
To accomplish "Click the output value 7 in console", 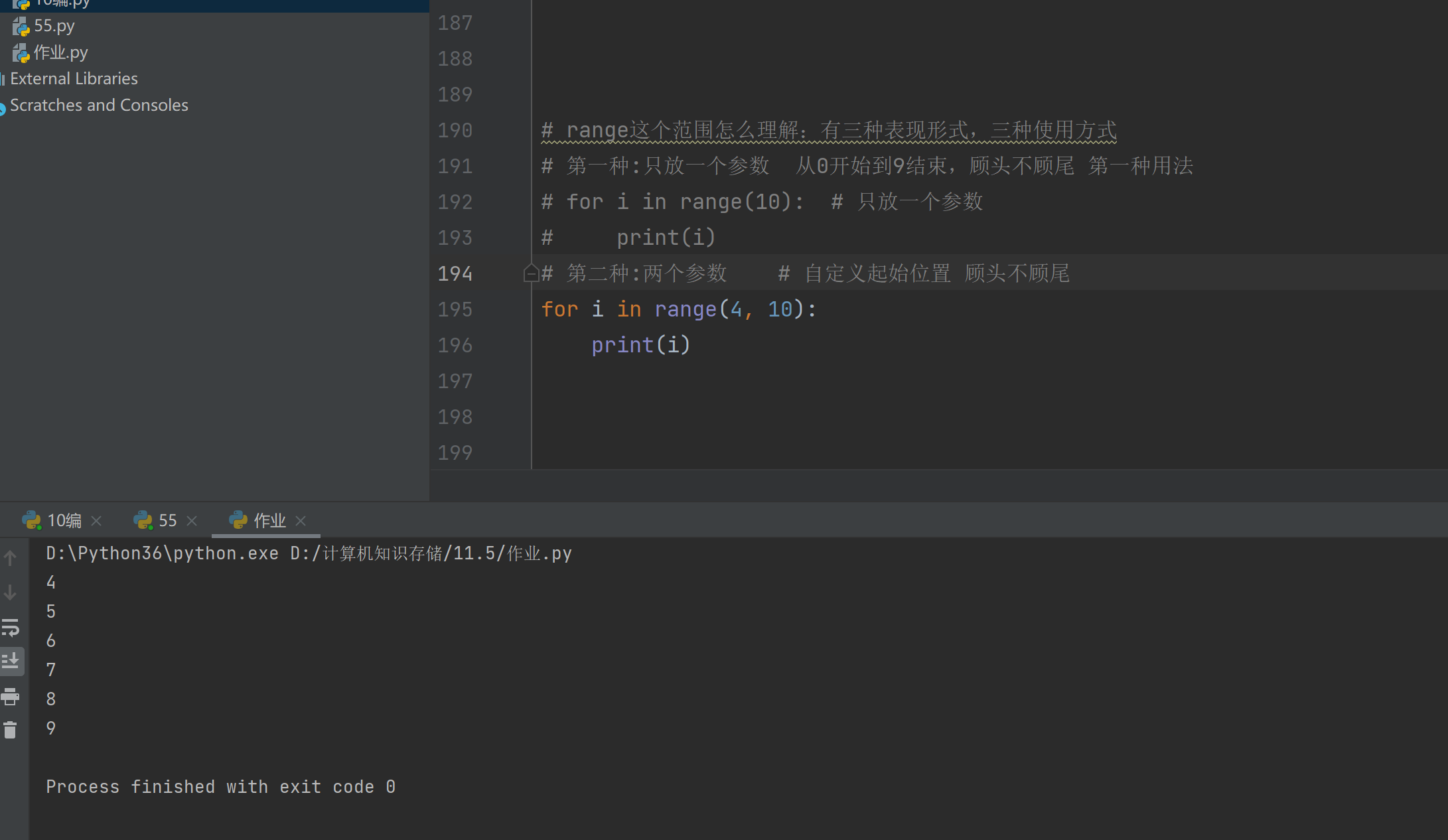I will (x=51, y=670).
